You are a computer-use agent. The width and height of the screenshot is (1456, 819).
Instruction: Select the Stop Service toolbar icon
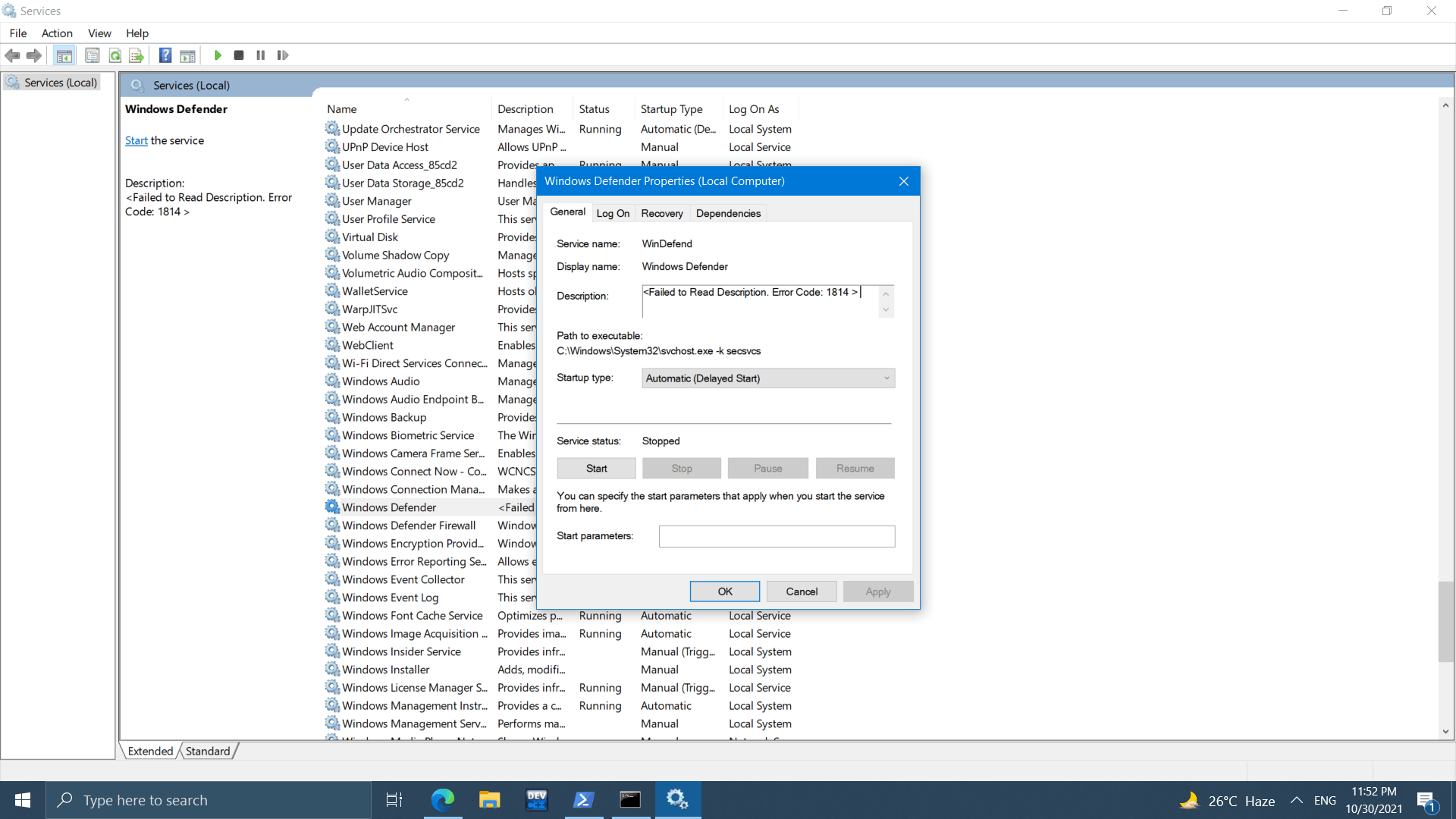tap(239, 55)
